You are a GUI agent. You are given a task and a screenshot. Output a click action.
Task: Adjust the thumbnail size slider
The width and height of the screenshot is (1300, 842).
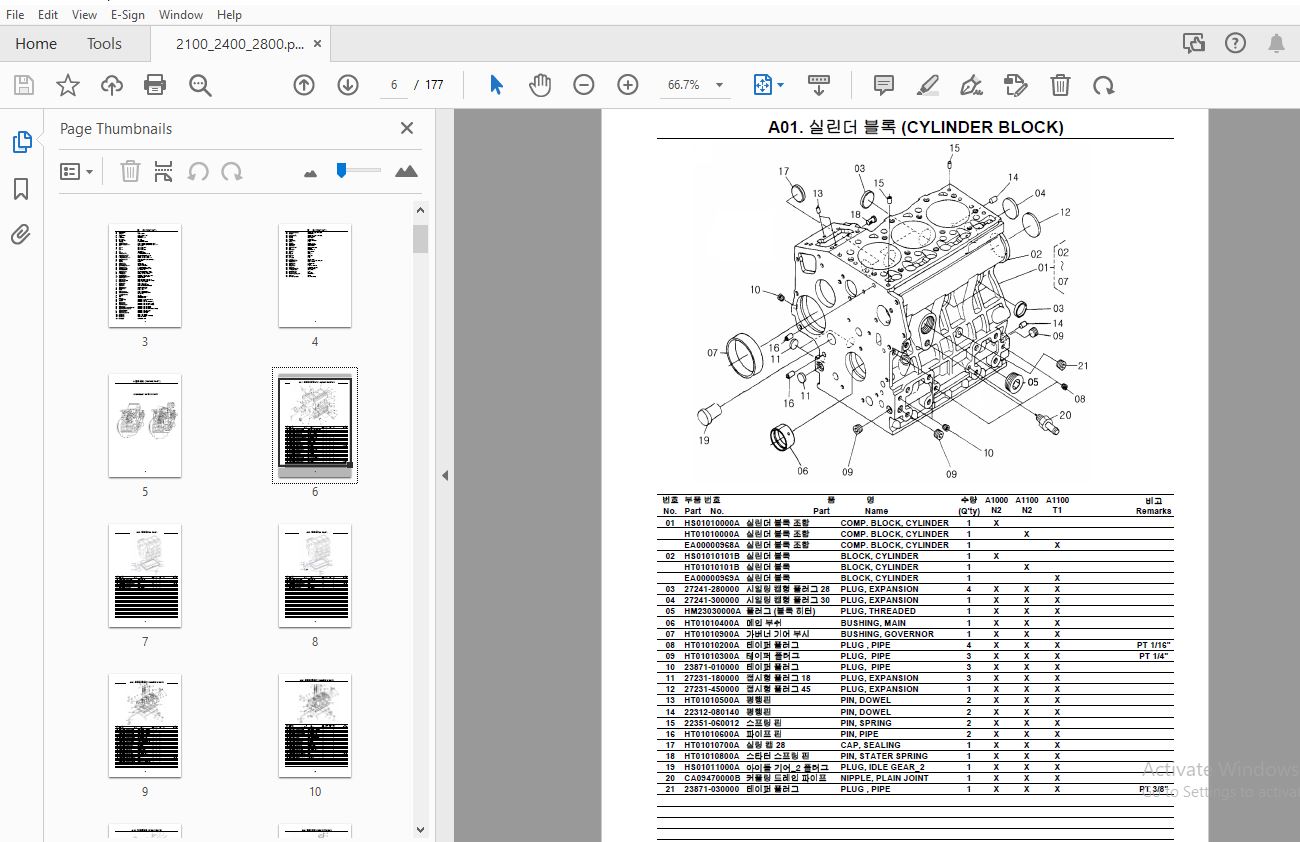click(342, 171)
